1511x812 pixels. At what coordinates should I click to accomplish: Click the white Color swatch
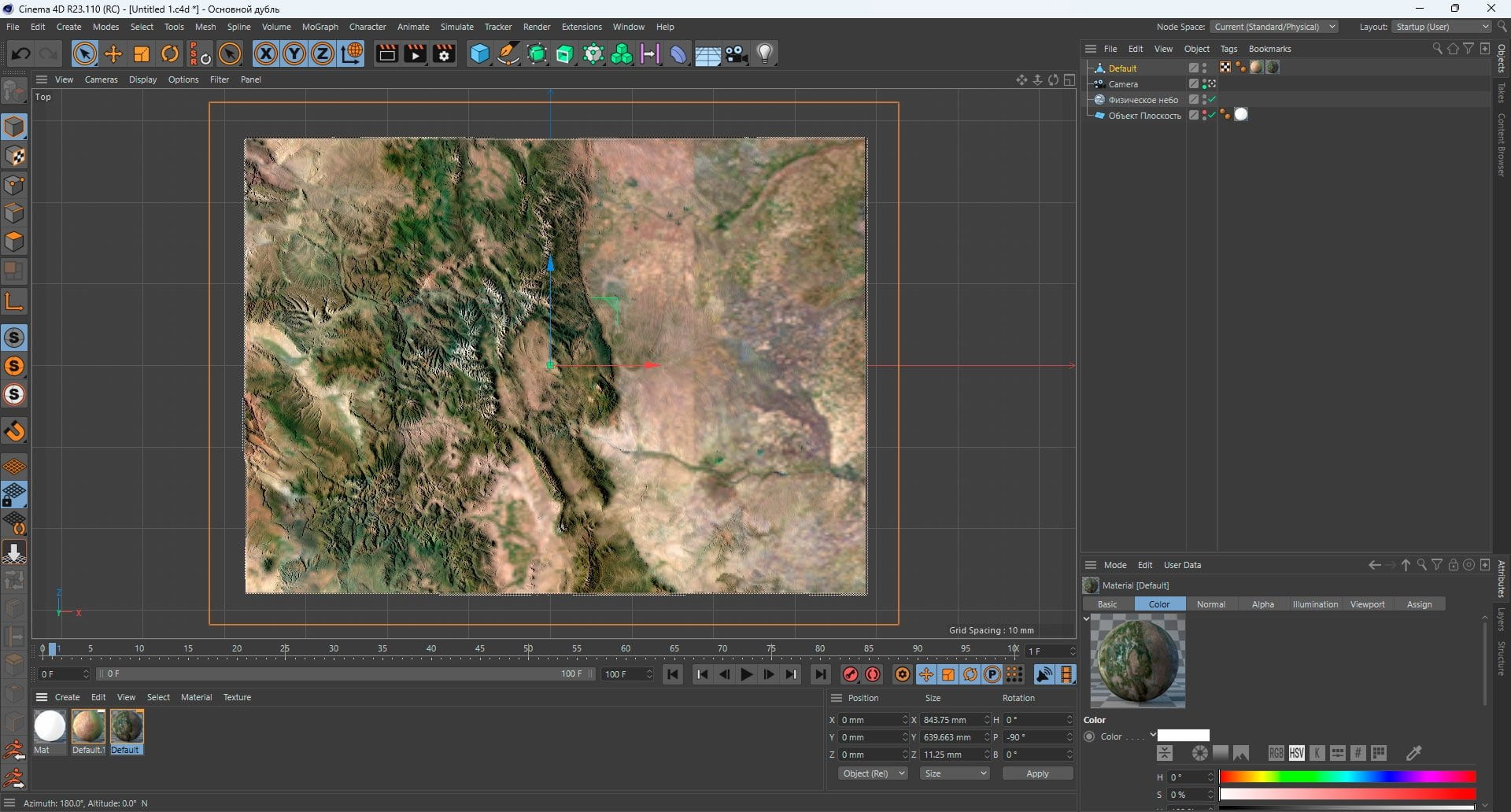pos(1183,736)
